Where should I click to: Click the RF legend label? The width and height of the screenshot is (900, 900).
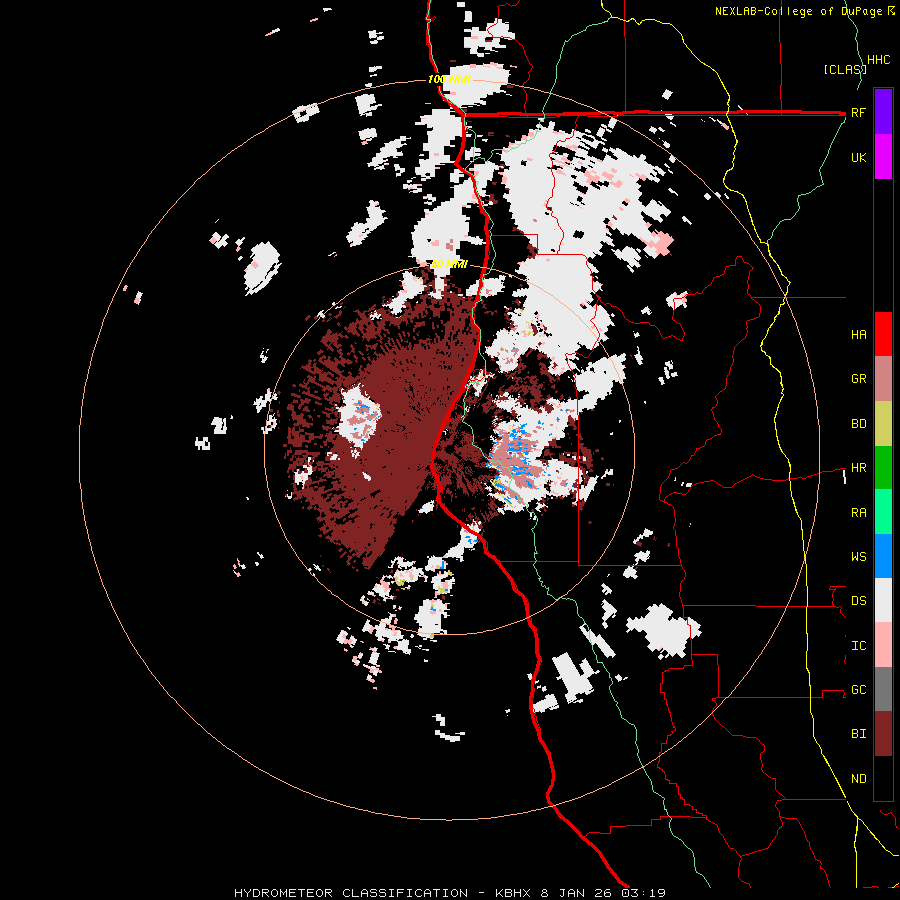[858, 113]
